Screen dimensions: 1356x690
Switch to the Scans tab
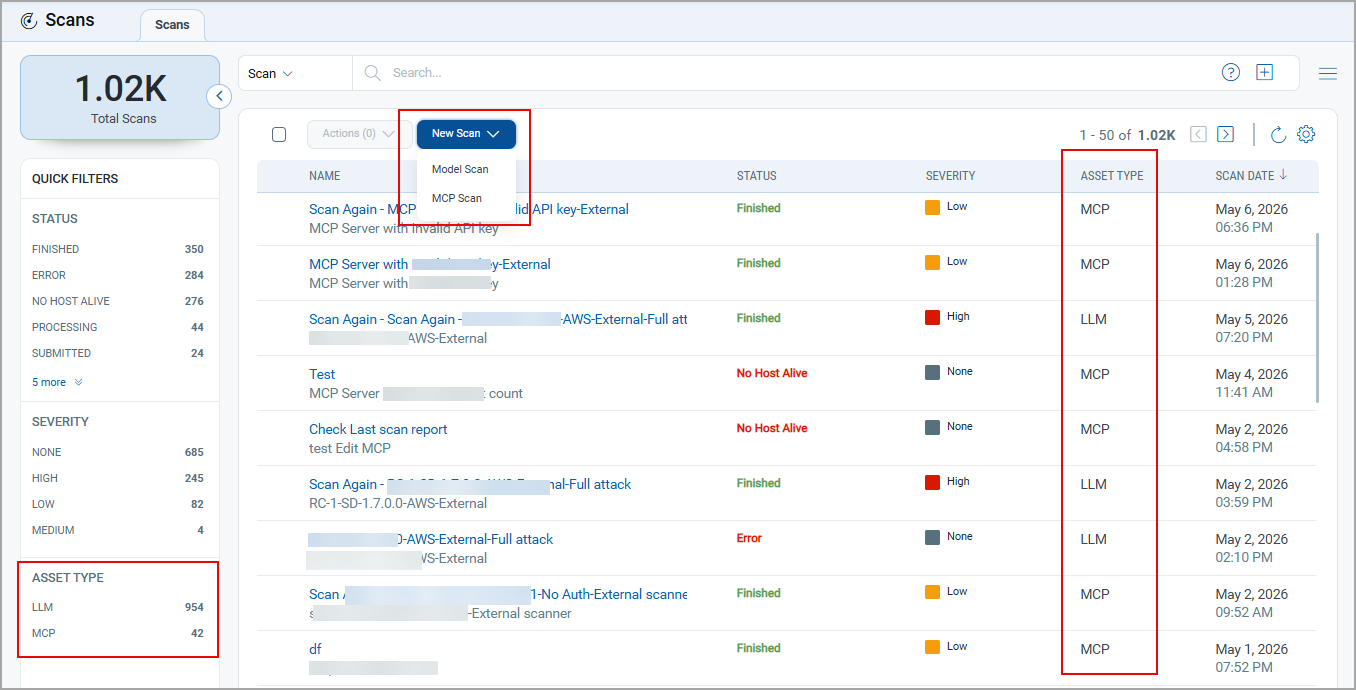pos(172,25)
